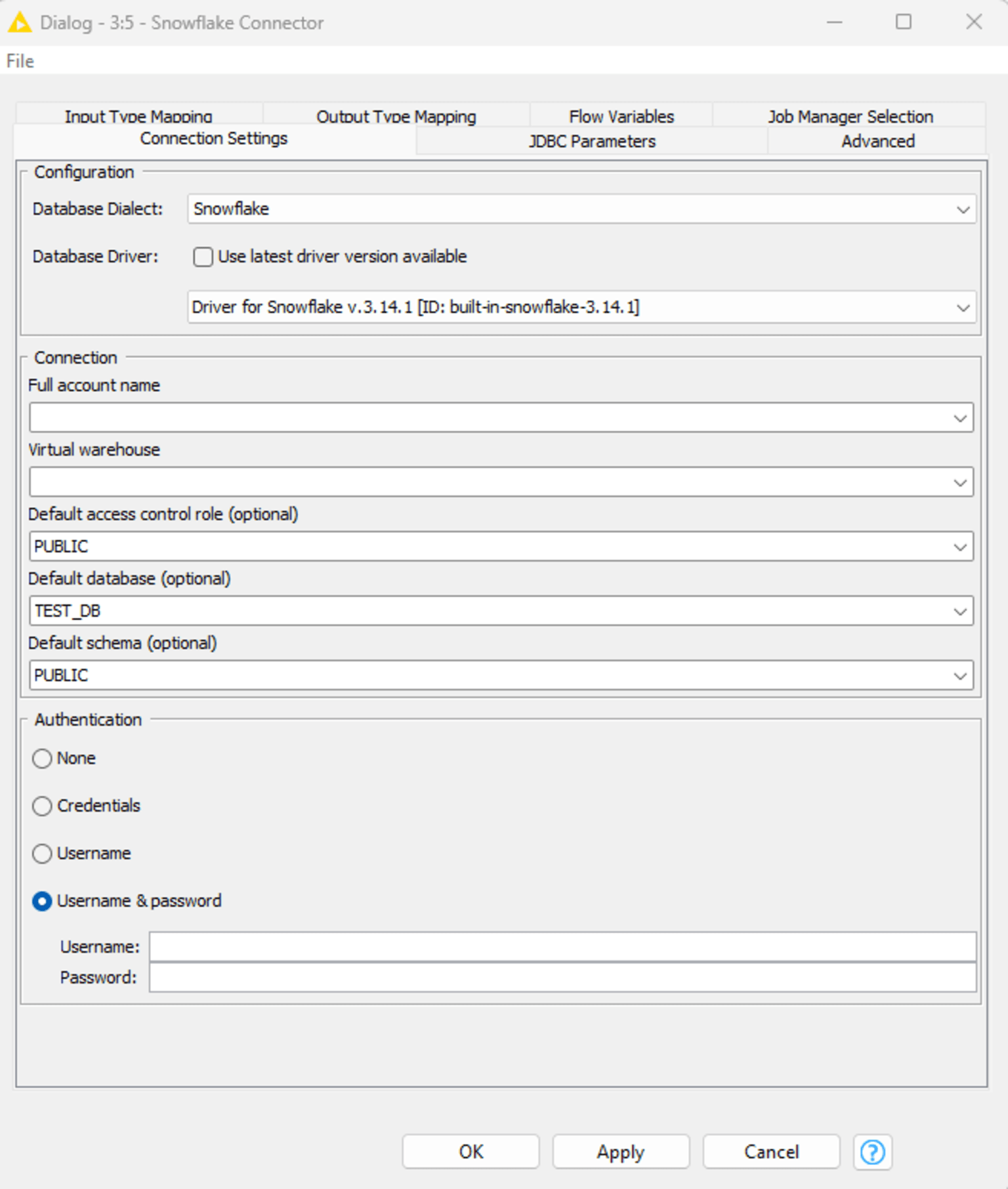Click the help question mark icon
Image resolution: width=1008 pixels, height=1189 pixels.
(x=872, y=1152)
